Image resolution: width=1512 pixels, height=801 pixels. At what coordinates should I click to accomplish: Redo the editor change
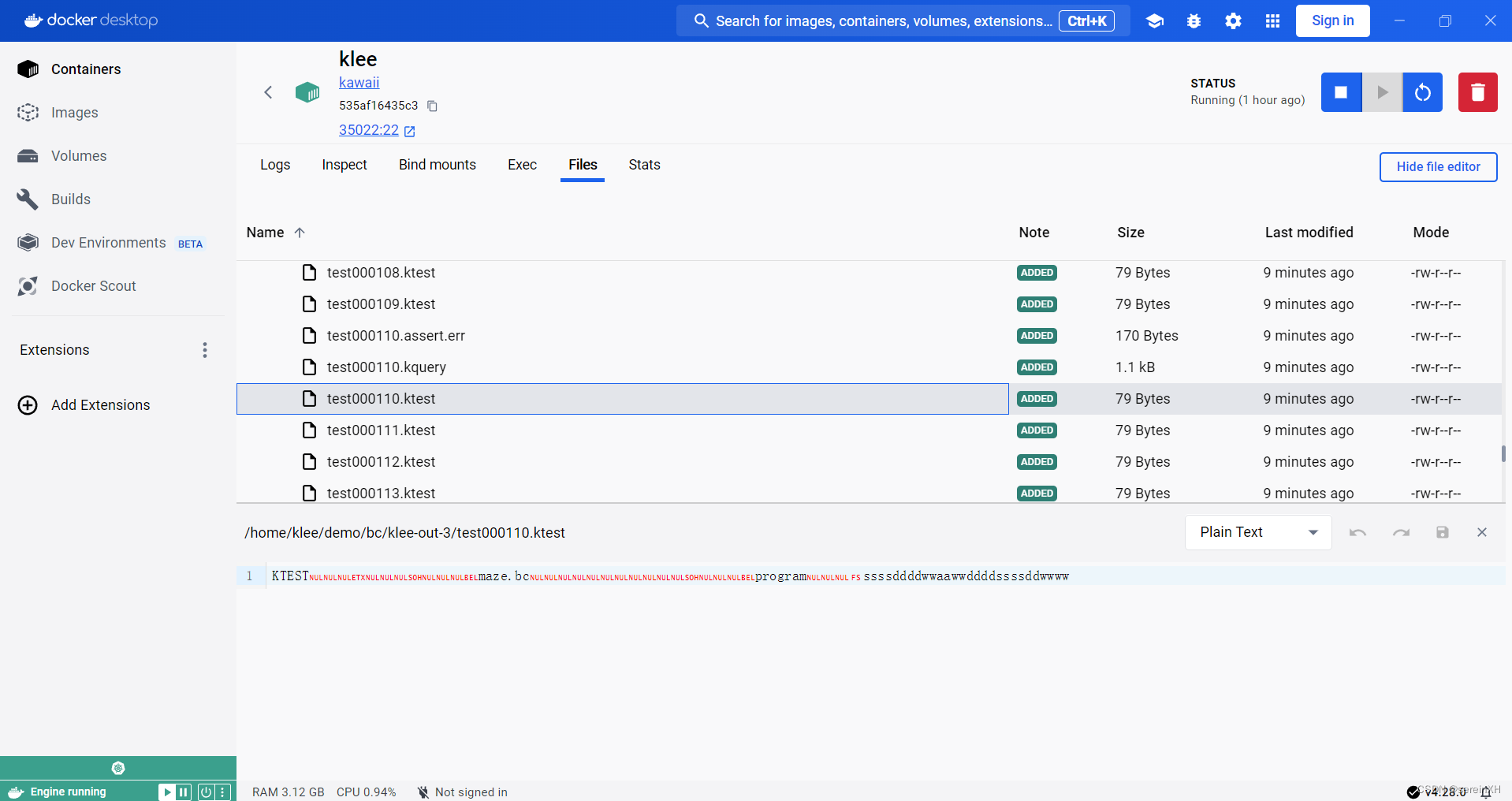(x=1401, y=533)
